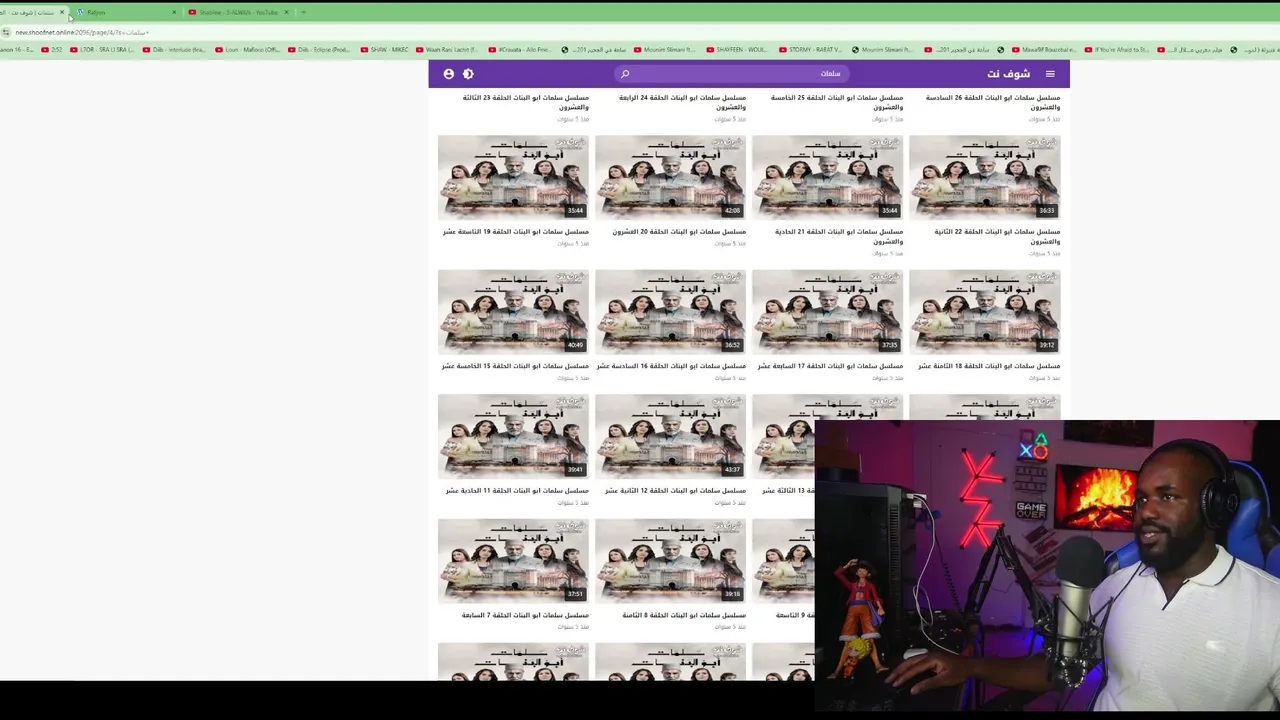Open the L7OR - SRA LI SRA bookmark

pyautogui.click(x=101, y=50)
